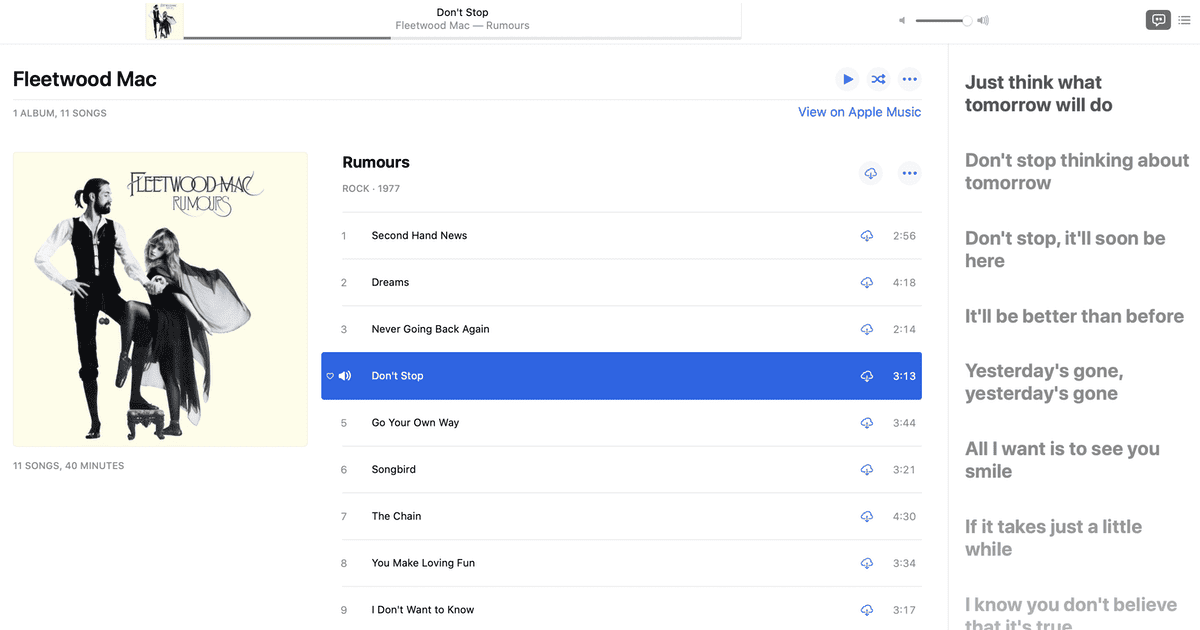Download the Rumours album
1200x630 pixels.
[x=871, y=173]
